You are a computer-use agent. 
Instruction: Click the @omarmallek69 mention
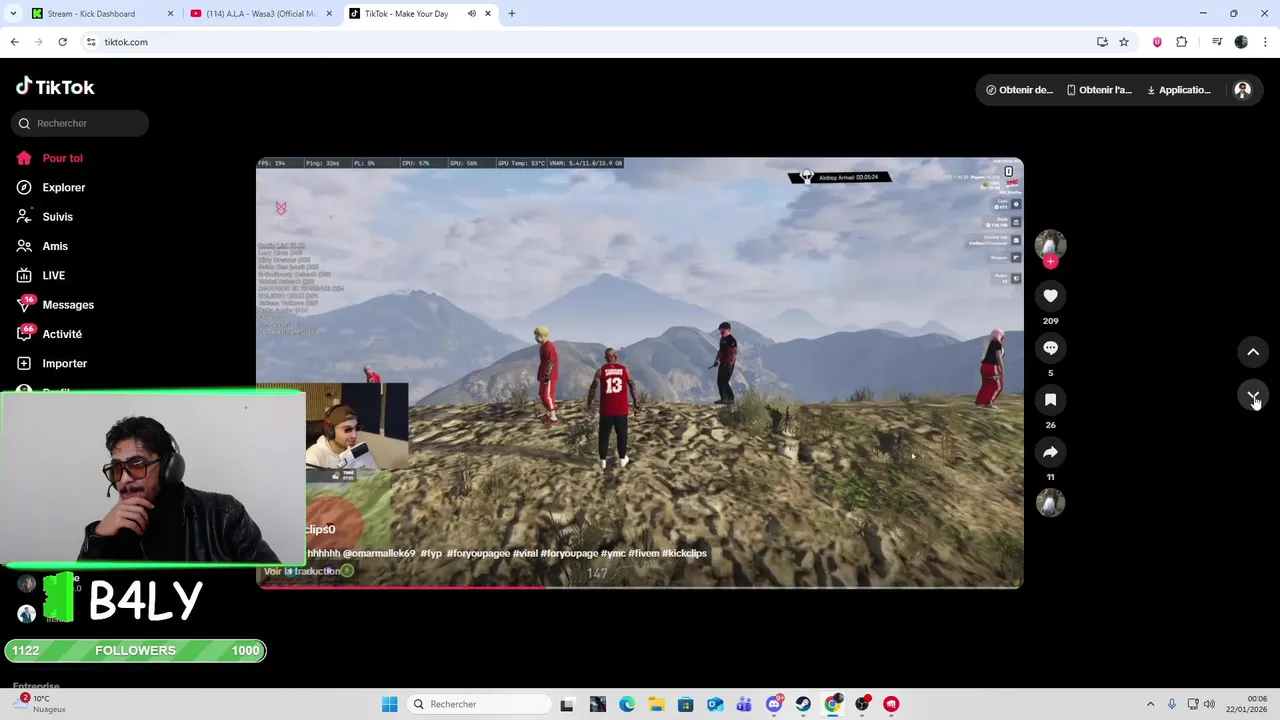pyautogui.click(x=379, y=553)
